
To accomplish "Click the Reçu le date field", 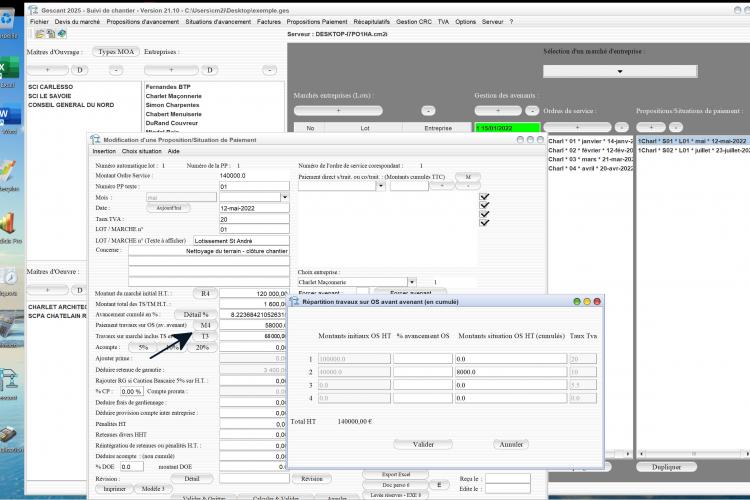I will point(508,478).
